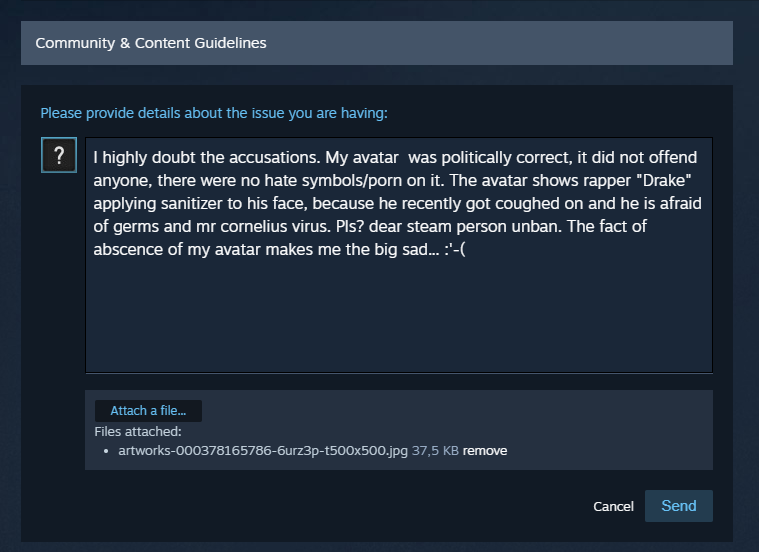Remove the attached artworks jpg file
759x552 pixels.
485,451
